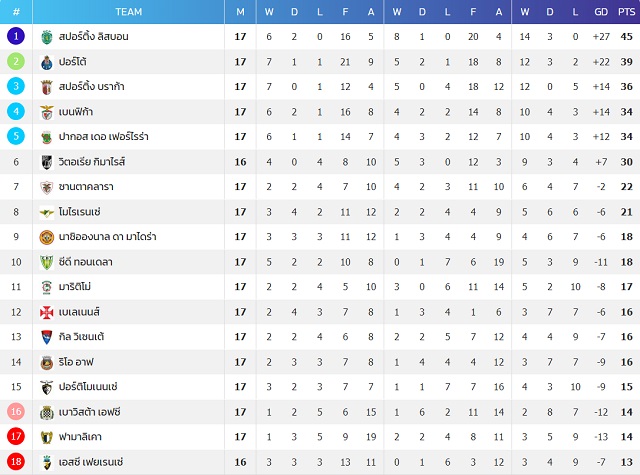Select the green rank 2 badge

(x=16, y=62)
